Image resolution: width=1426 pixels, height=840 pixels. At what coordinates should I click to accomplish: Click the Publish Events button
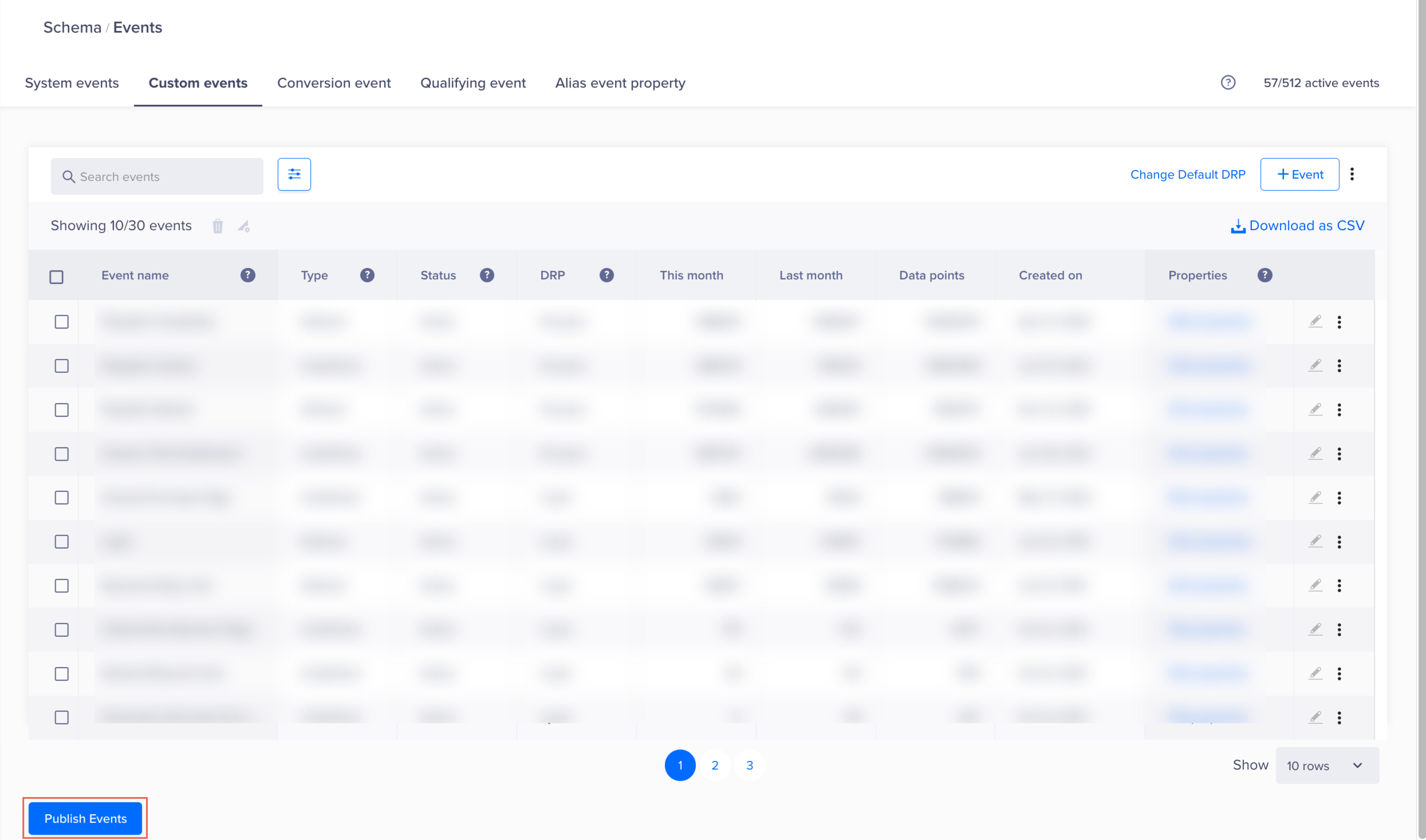[86, 818]
